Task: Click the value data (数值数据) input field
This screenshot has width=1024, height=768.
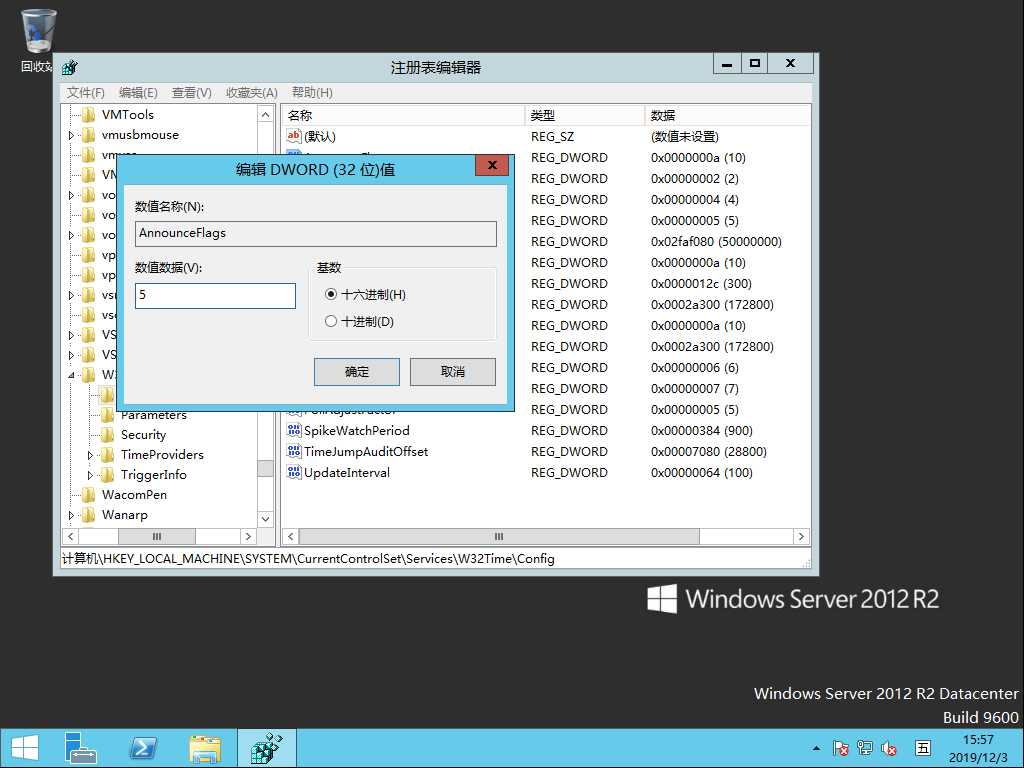Action: click(216, 295)
